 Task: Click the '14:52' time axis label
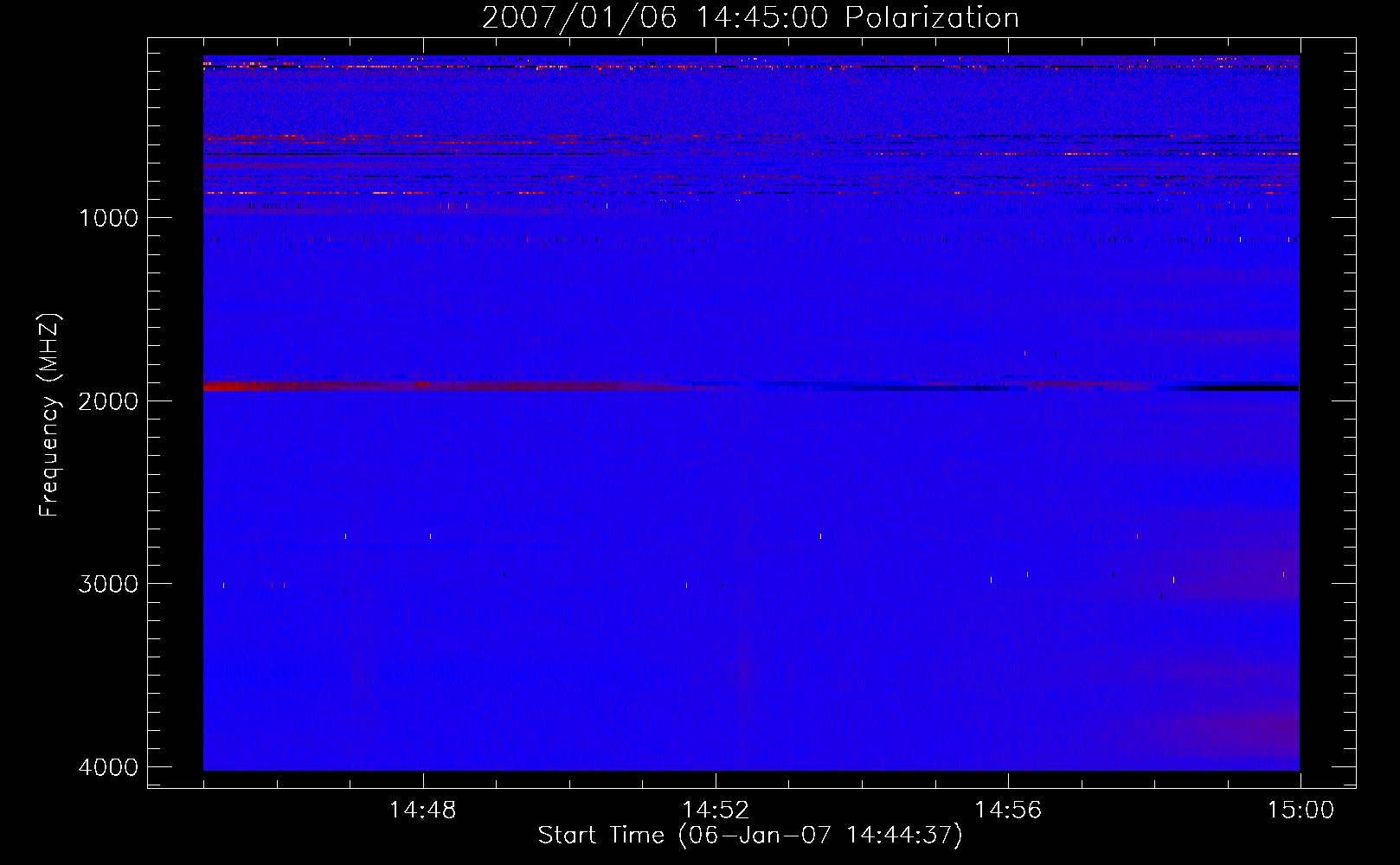point(716,811)
